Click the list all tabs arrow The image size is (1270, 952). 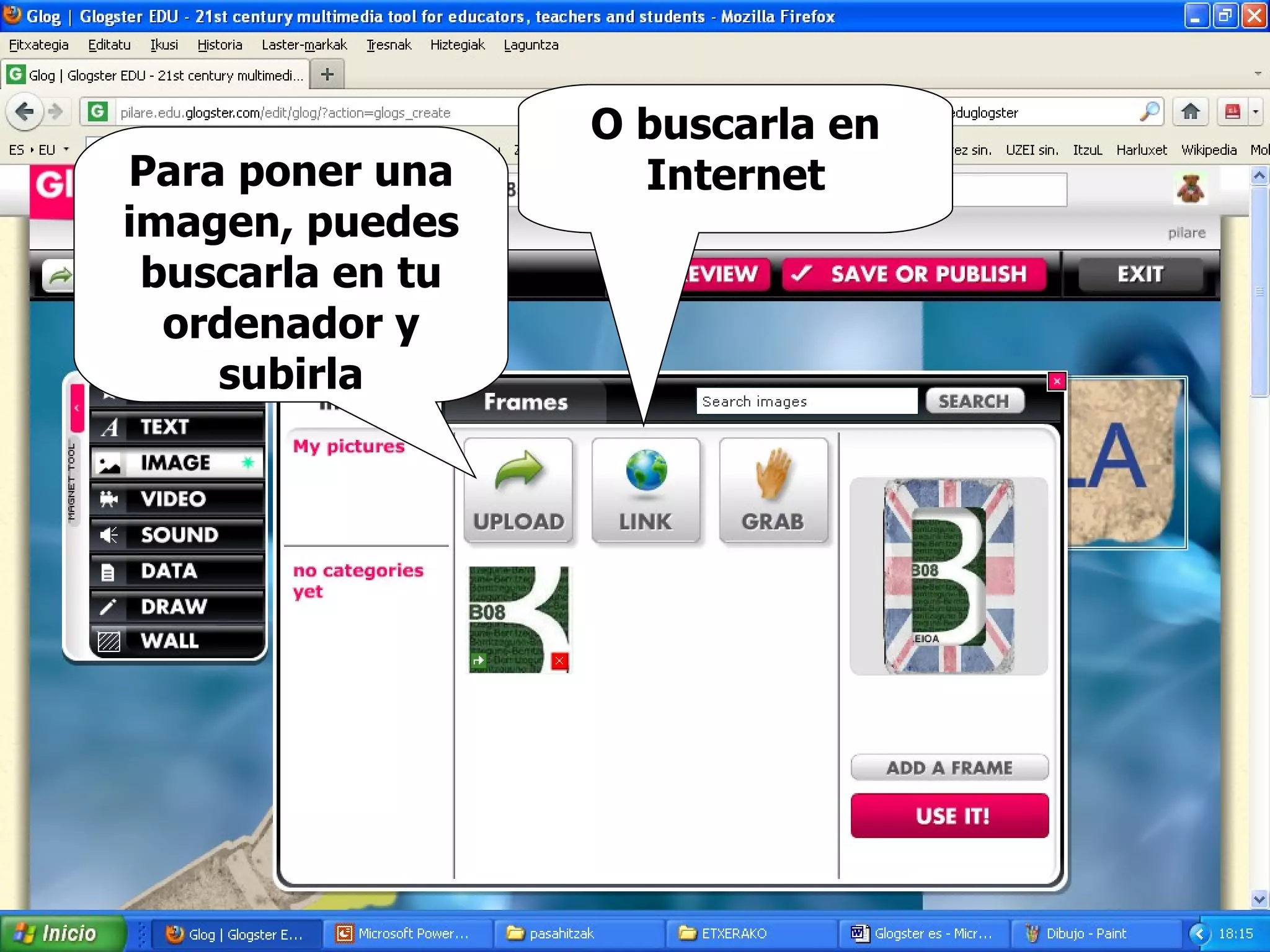1258,74
